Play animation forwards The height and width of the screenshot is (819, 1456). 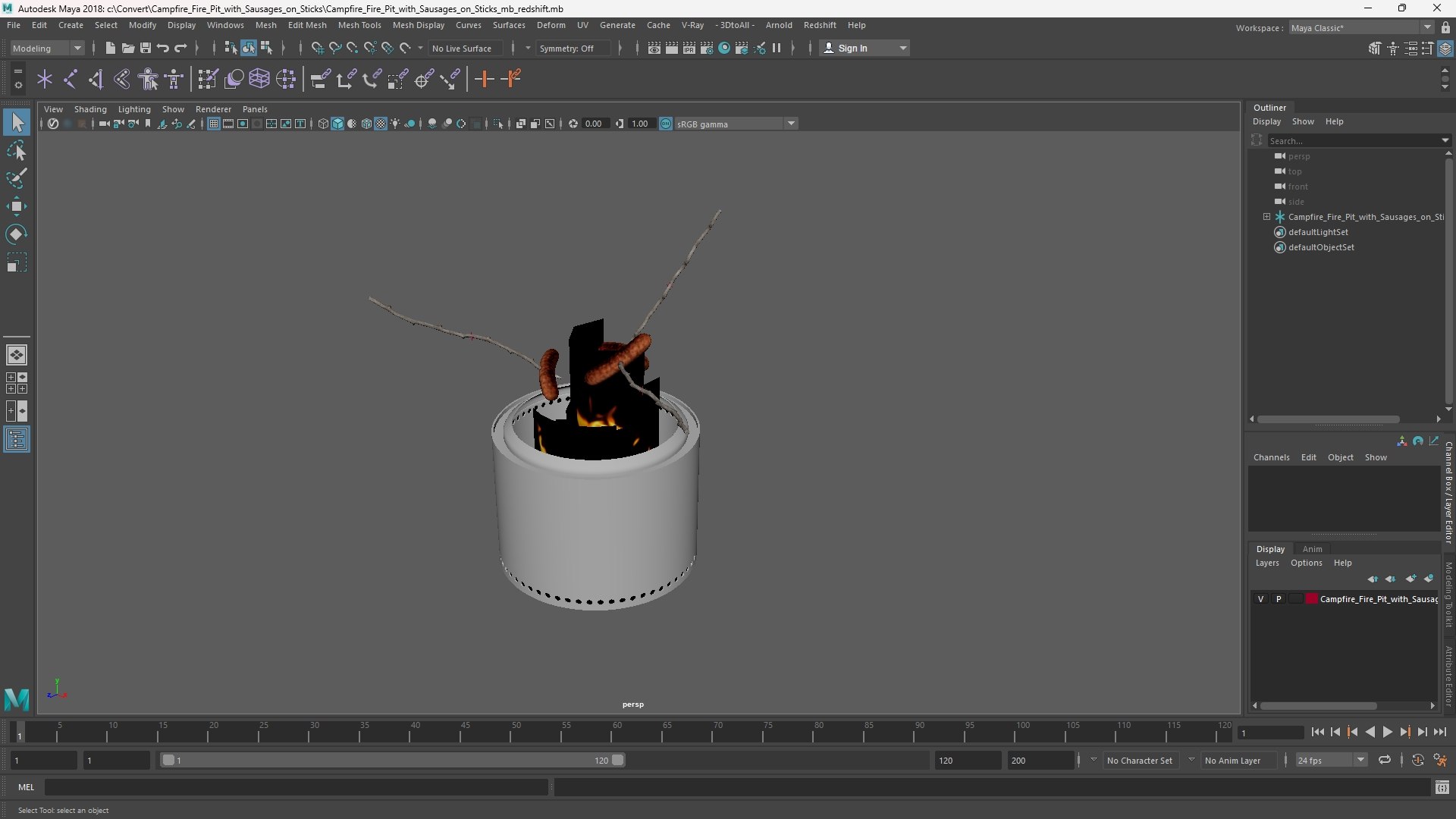click(x=1387, y=732)
